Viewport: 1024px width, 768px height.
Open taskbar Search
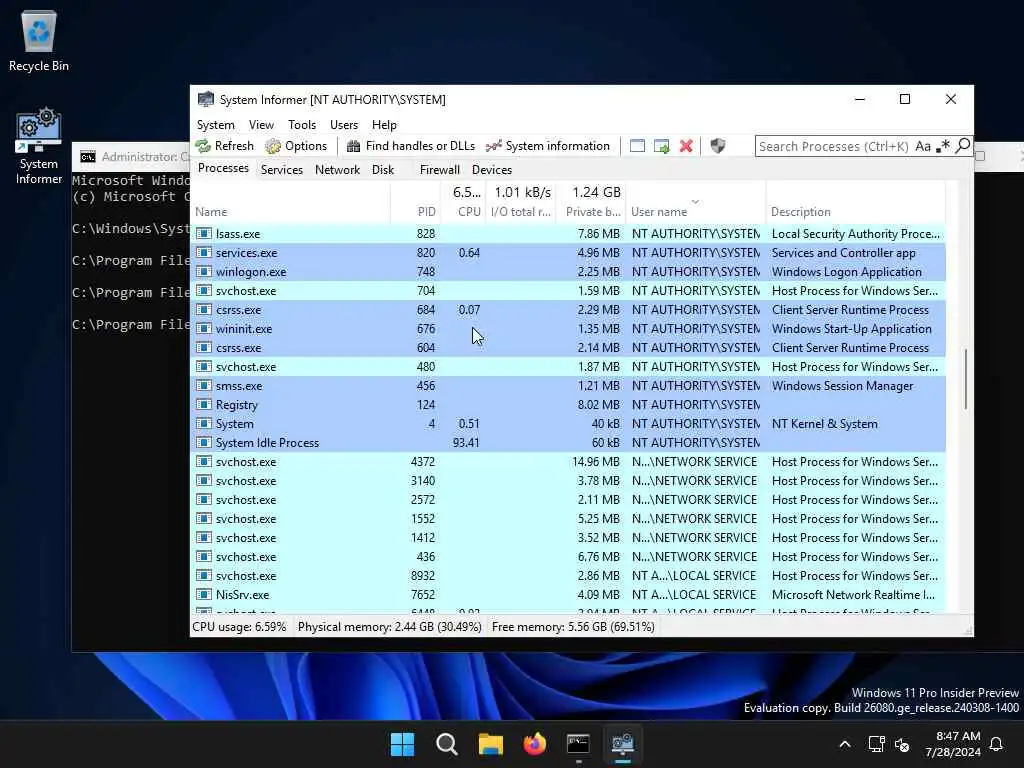coord(447,744)
